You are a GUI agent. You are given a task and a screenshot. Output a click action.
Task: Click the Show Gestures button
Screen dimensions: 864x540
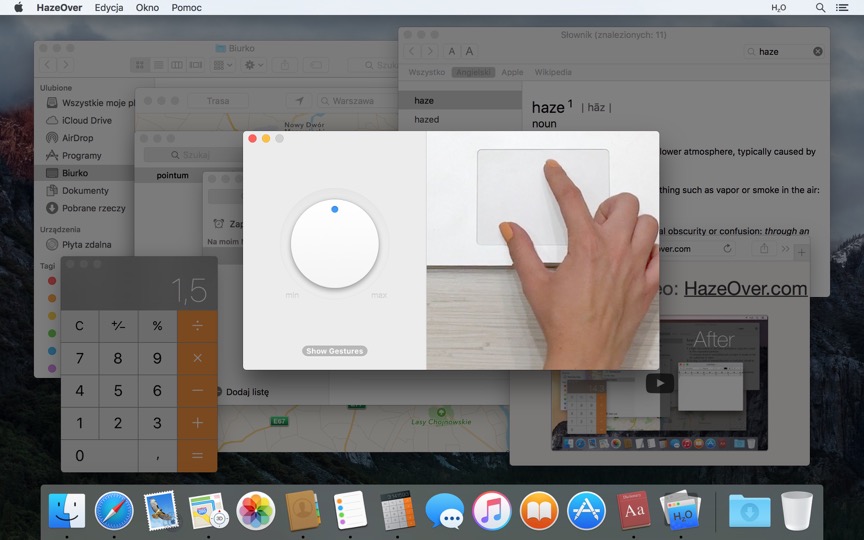334,351
